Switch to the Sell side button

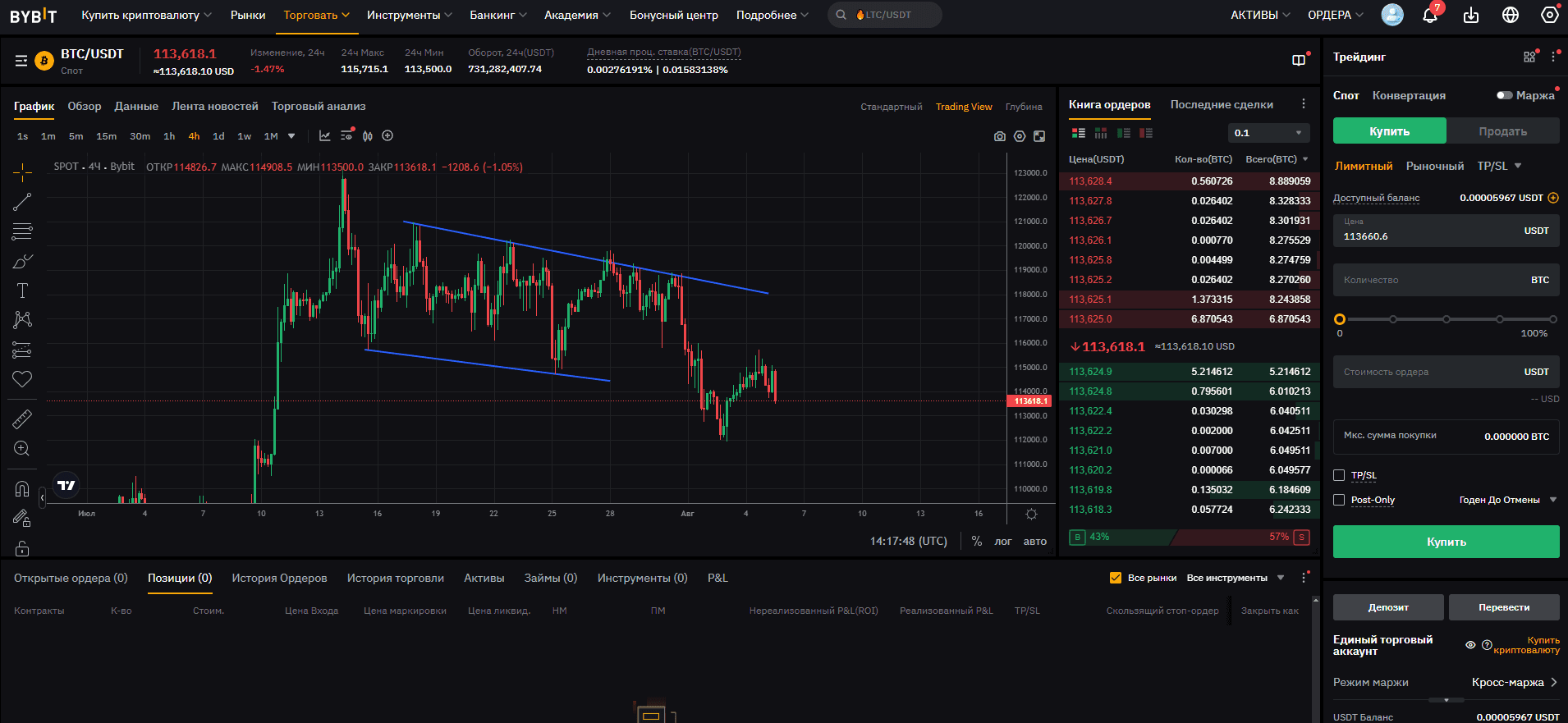coord(1503,131)
